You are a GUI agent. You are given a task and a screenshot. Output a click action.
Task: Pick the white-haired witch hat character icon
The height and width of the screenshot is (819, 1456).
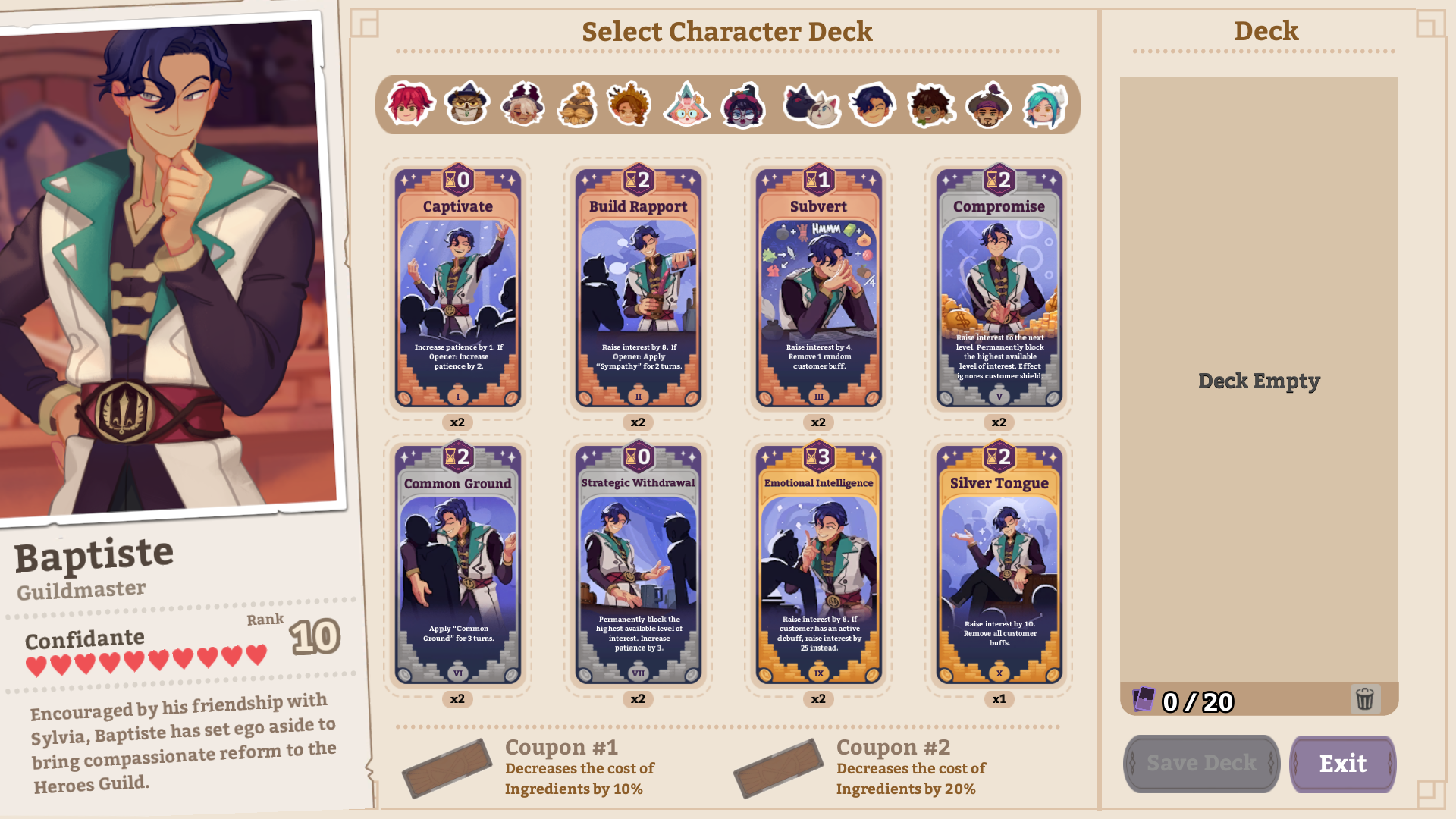tap(522, 104)
